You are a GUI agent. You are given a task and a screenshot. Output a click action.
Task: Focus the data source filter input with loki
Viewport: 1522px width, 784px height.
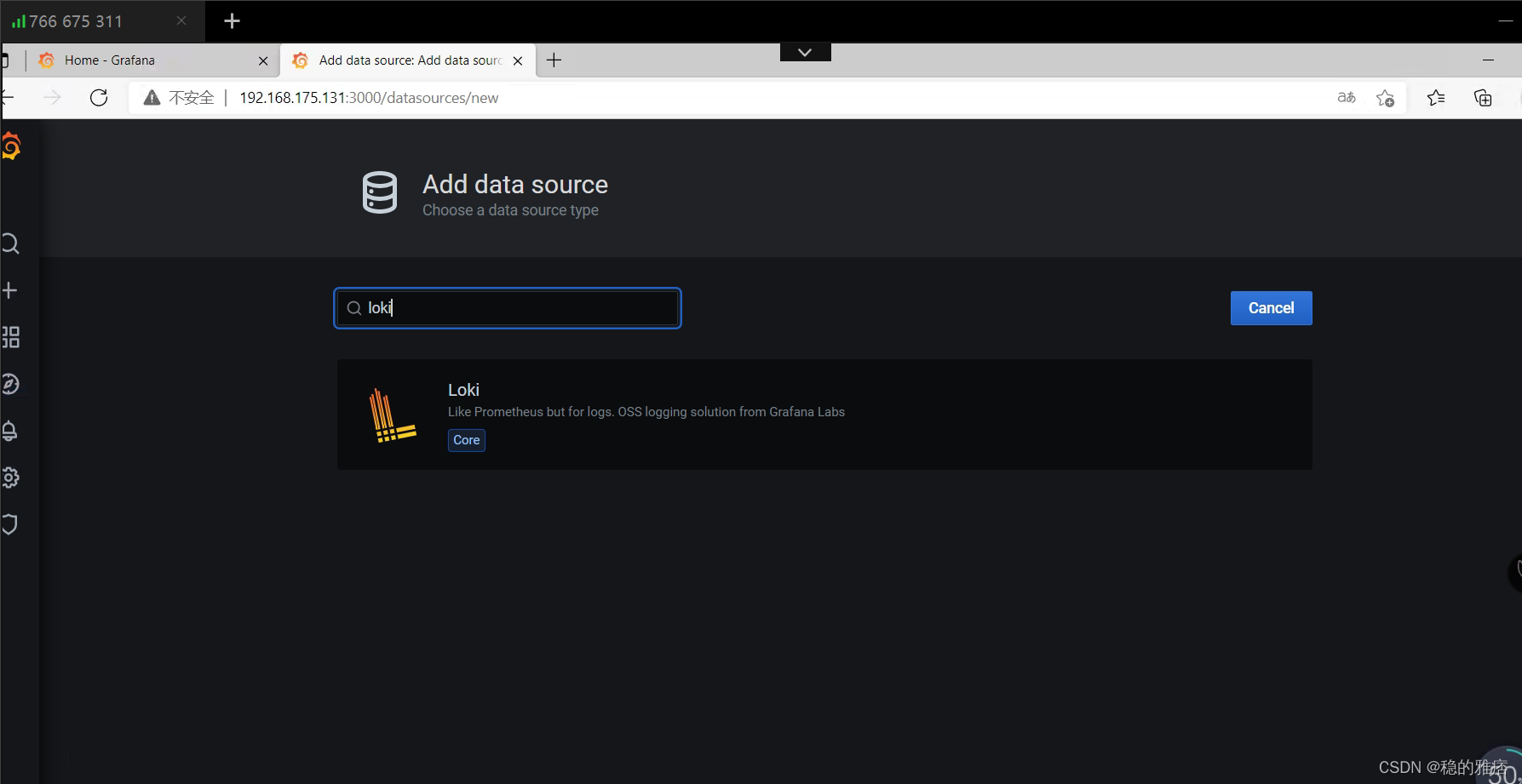tap(508, 308)
